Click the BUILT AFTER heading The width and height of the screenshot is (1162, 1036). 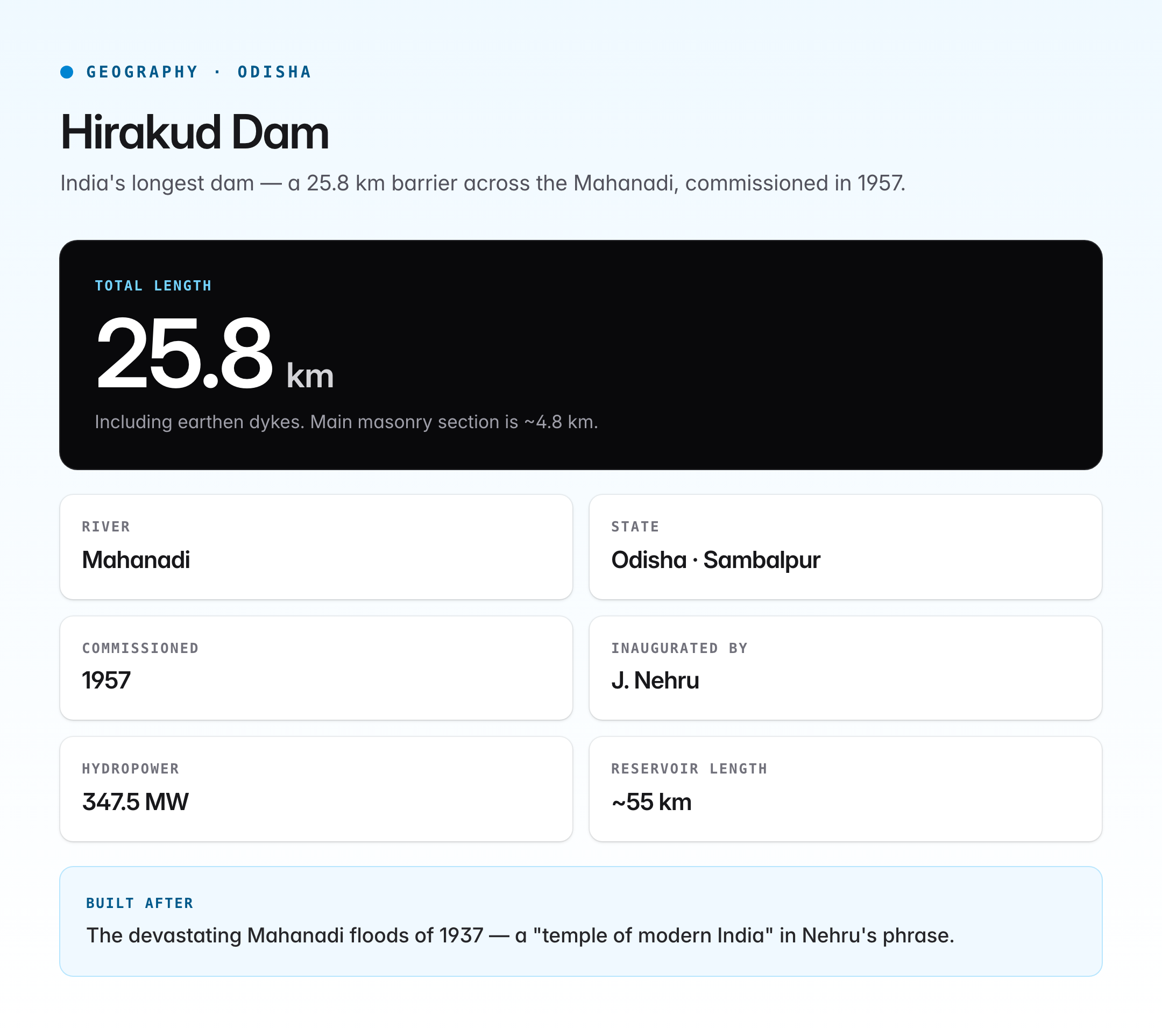139,903
